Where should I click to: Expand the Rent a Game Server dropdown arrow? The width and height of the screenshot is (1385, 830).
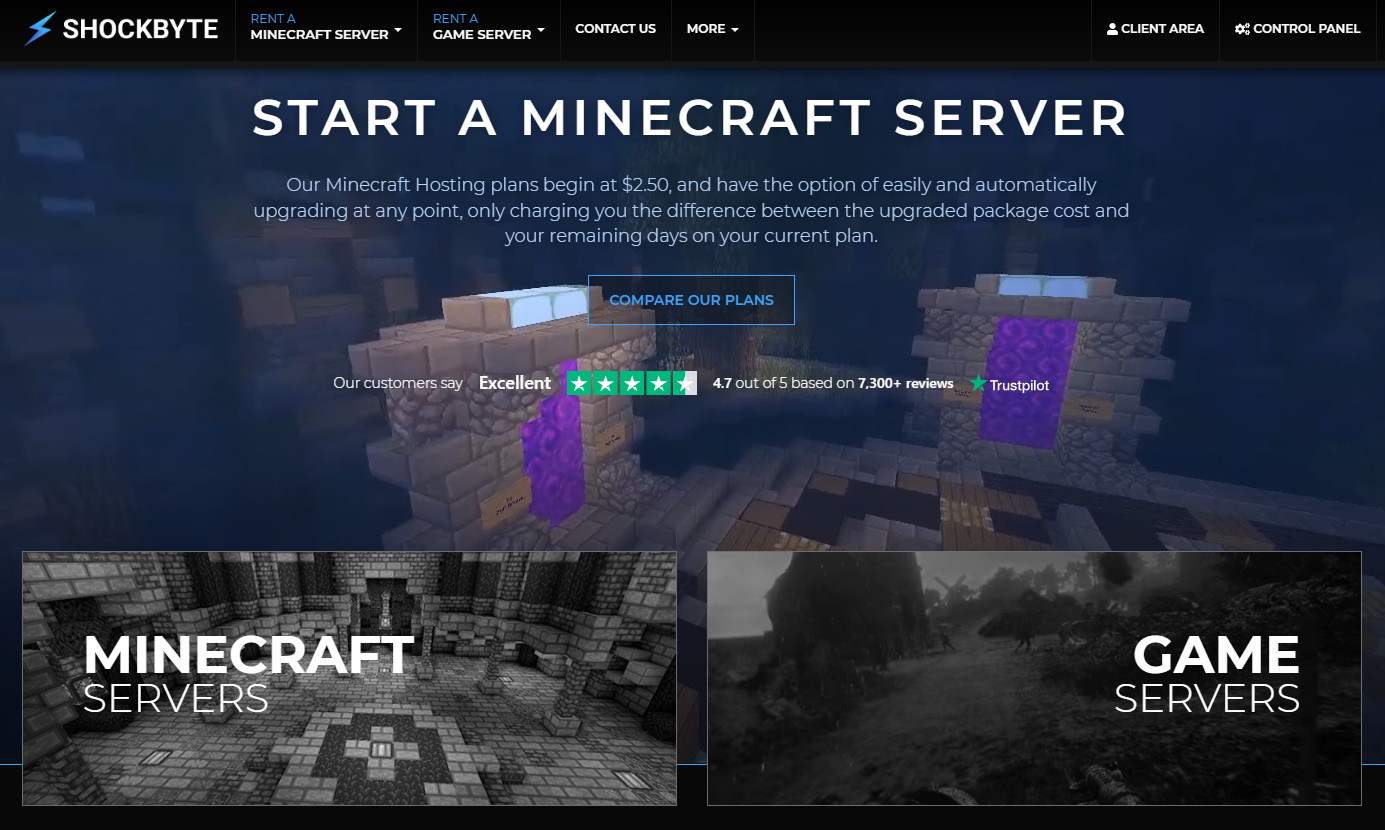pos(541,30)
